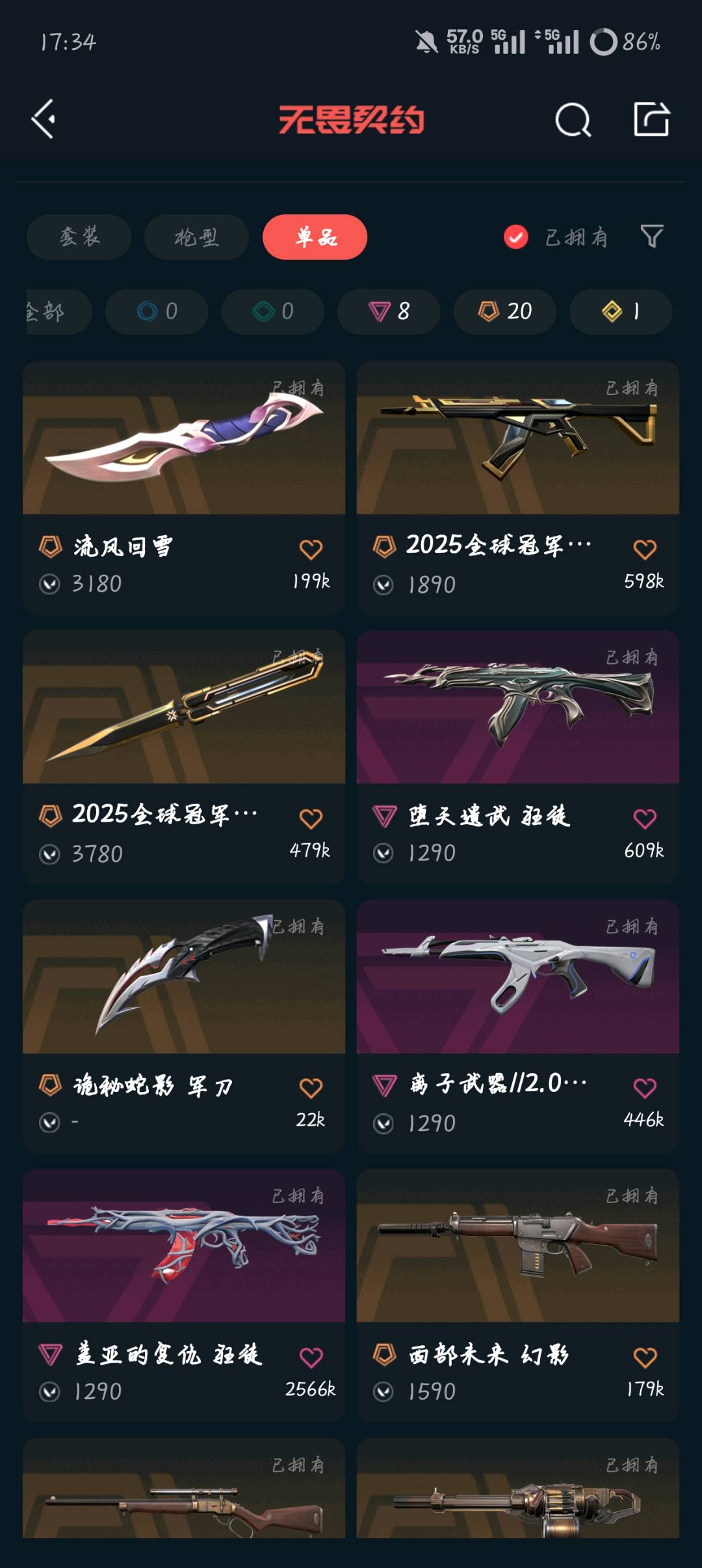Switch to the 枪型 tab
Viewport: 702px width, 1568px height.
(197, 237)
